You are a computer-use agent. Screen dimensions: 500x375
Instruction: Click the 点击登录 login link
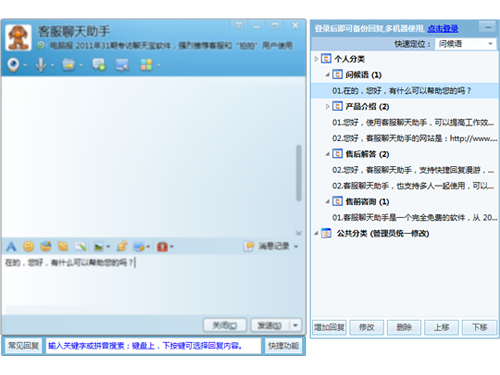point(443,29)
